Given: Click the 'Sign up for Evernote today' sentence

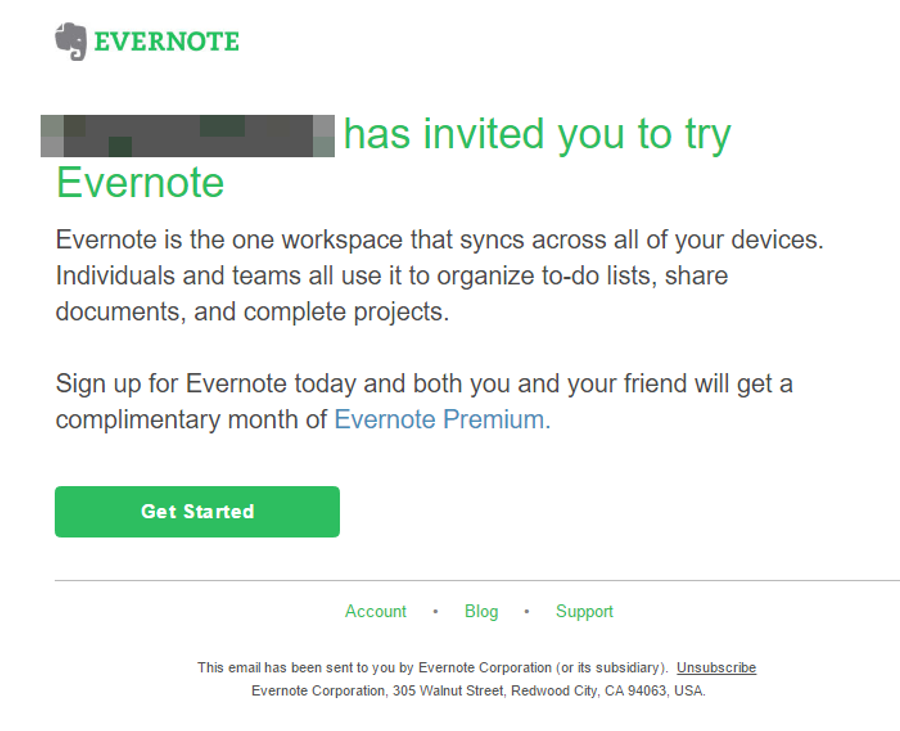Looking at the screenshot, I should pos(424,384).
